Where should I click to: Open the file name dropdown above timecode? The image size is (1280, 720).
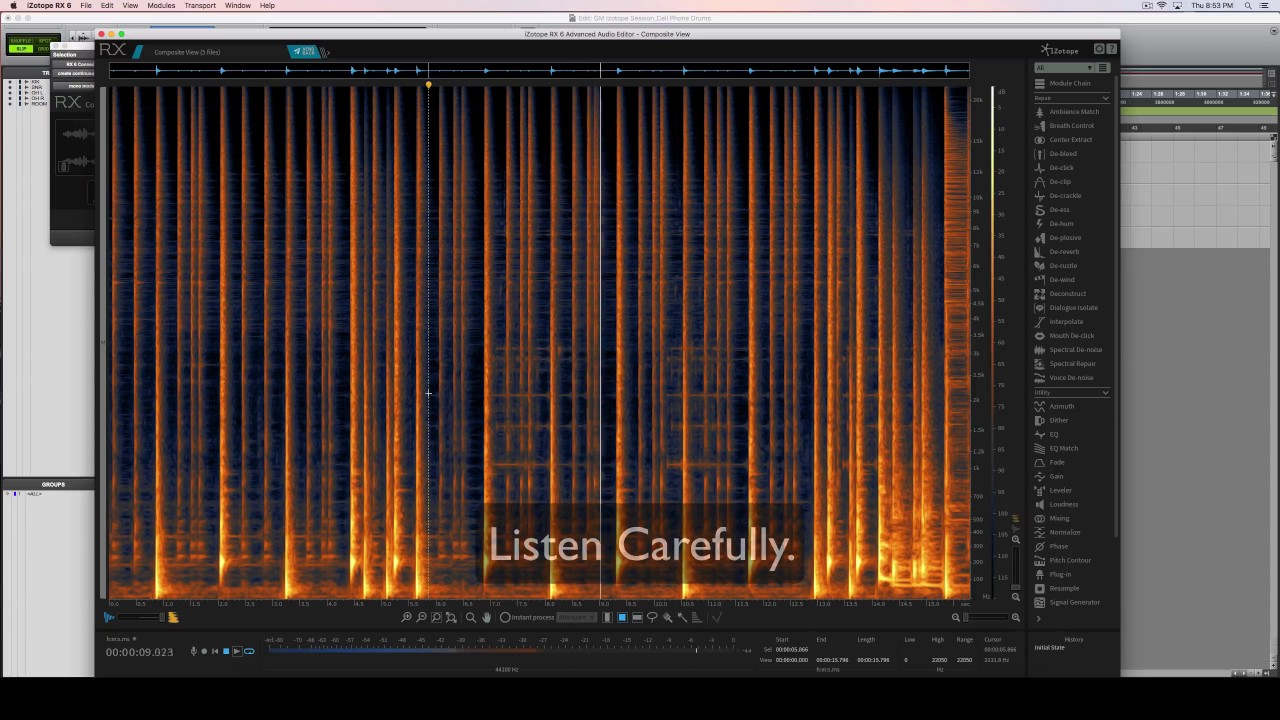pos(121,639)
